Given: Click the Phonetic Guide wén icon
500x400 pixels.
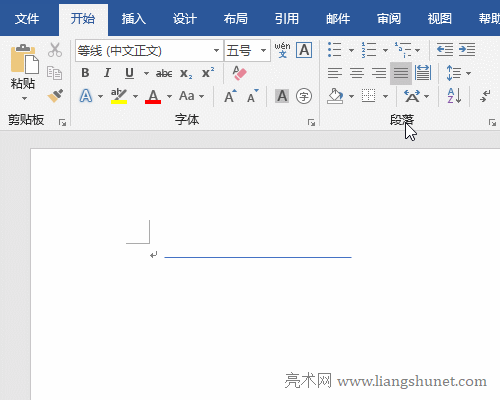Looking at the screenshot, I should click(x=282, y=50).
